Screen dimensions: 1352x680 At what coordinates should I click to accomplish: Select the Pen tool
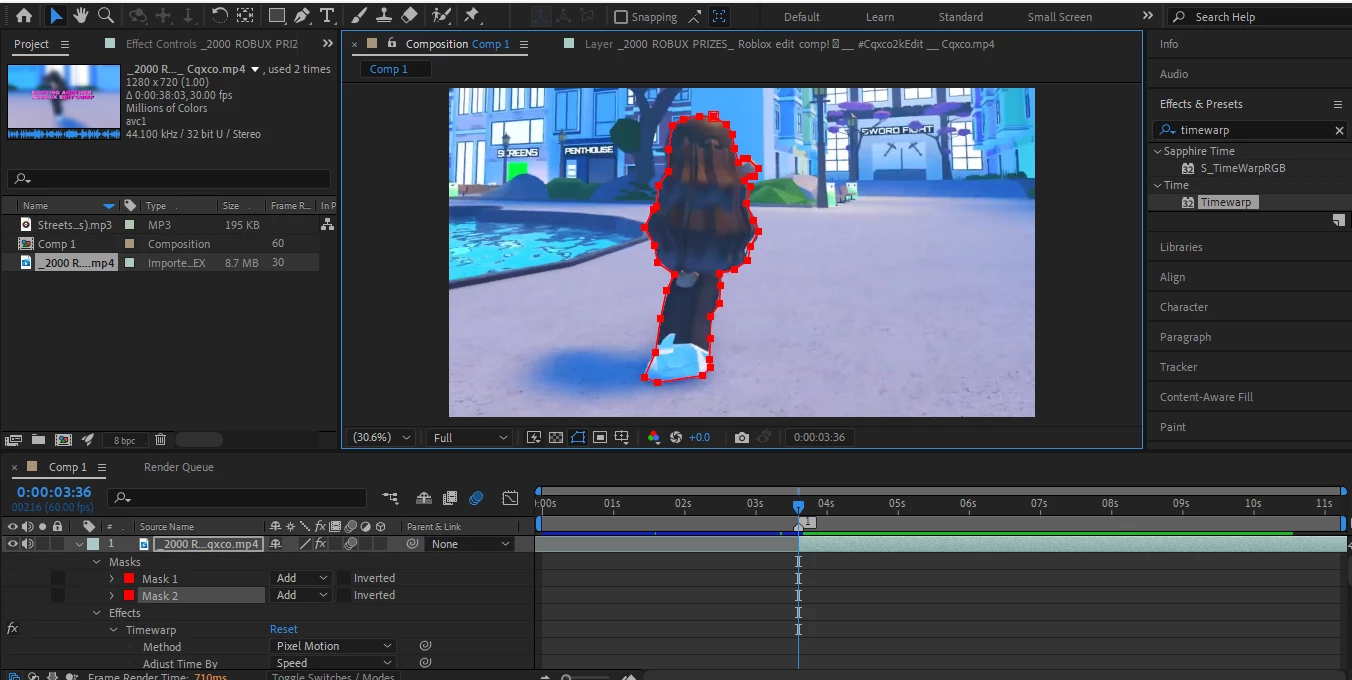(x=302, y=16)
